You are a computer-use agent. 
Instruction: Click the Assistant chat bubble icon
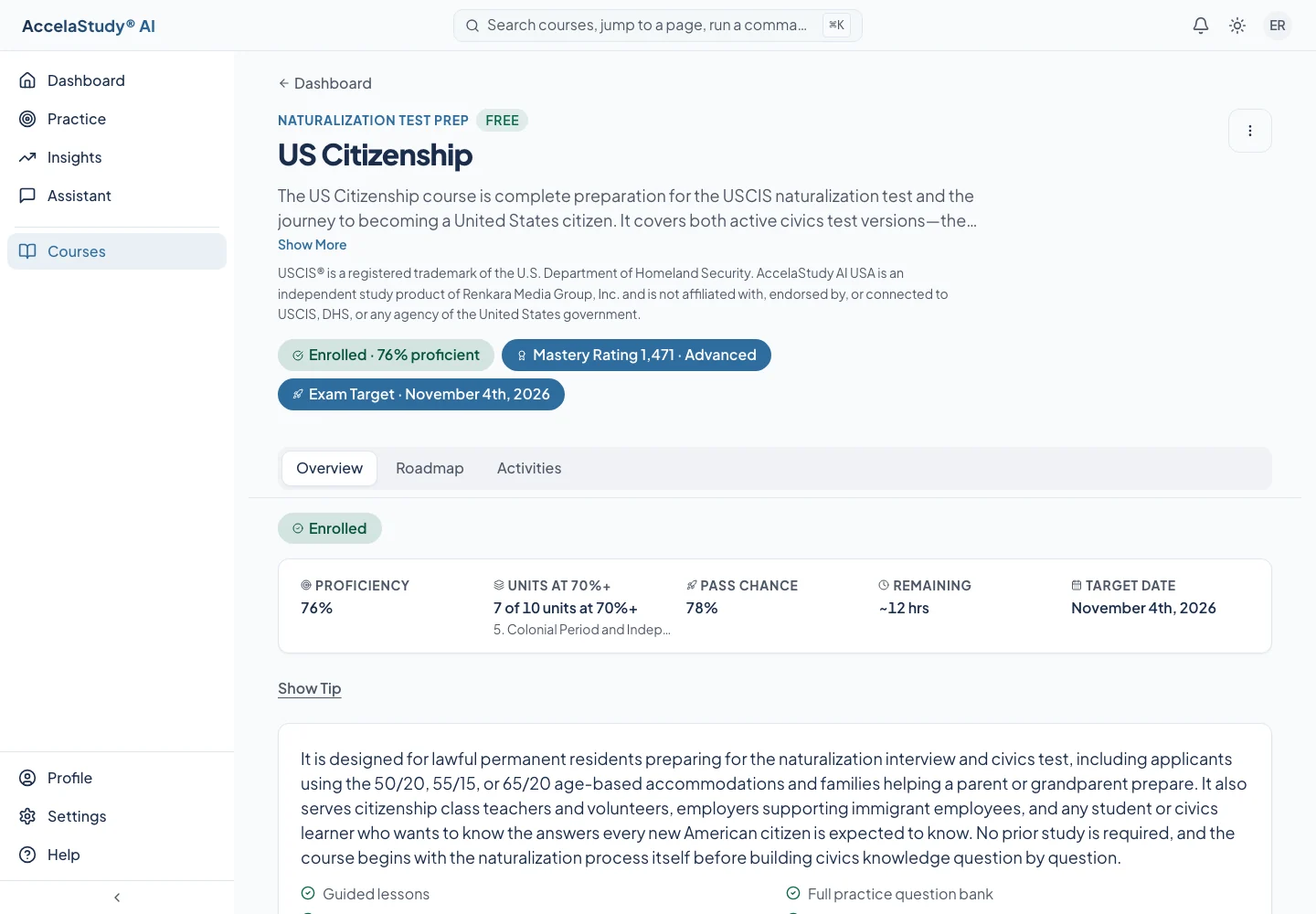click(27, 196)
